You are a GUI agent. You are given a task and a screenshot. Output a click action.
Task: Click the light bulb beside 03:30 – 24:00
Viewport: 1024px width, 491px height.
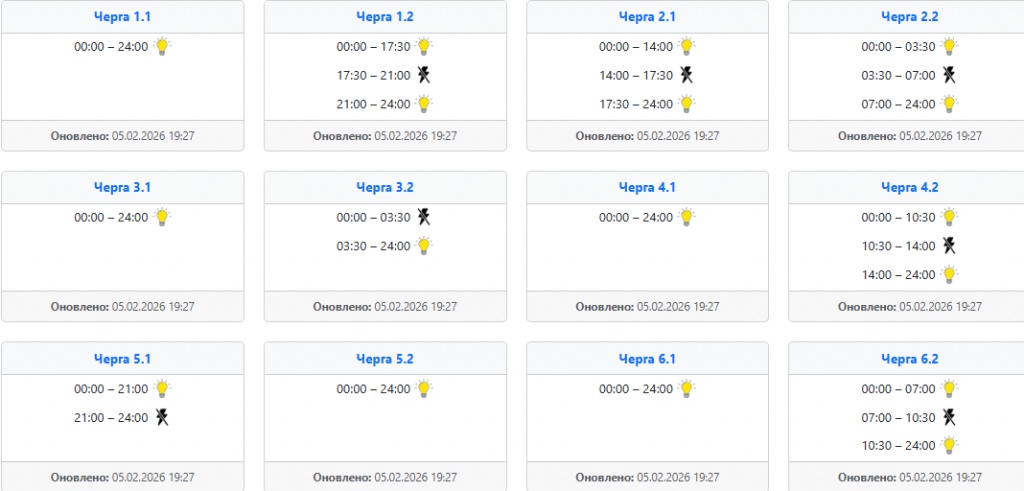424,246
